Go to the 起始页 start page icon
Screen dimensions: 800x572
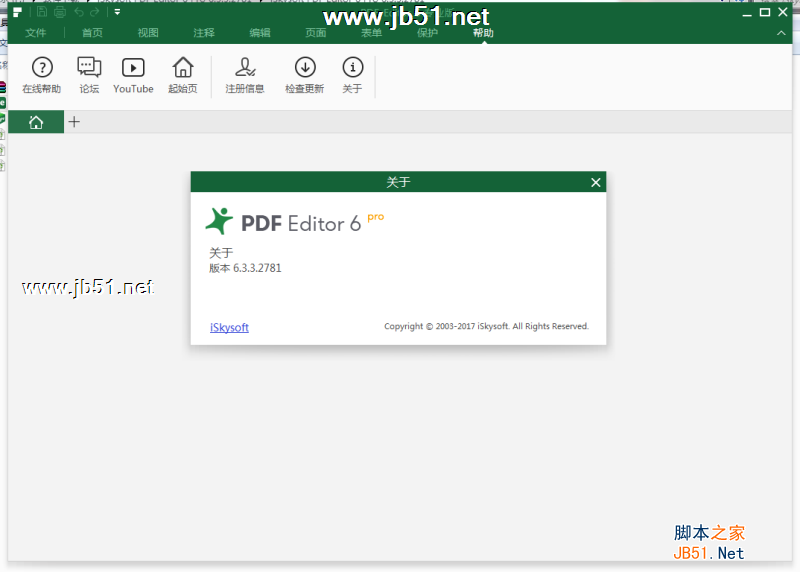pyautogui.click(x=183, y=75)
